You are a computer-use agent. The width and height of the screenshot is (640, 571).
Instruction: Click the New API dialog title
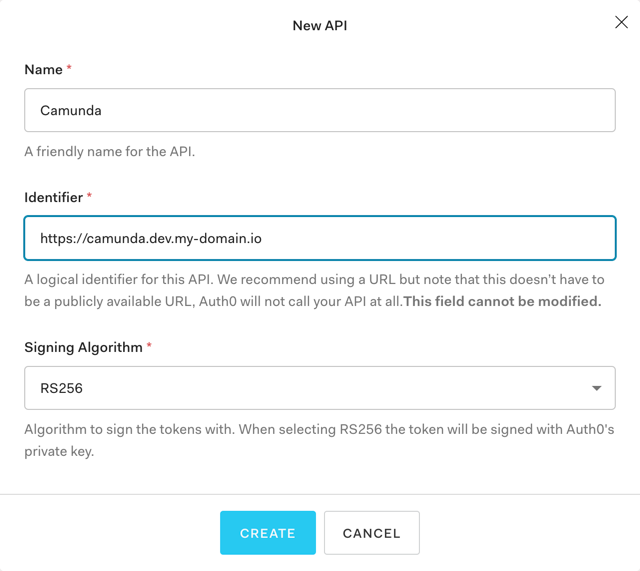tap(320, 25)
